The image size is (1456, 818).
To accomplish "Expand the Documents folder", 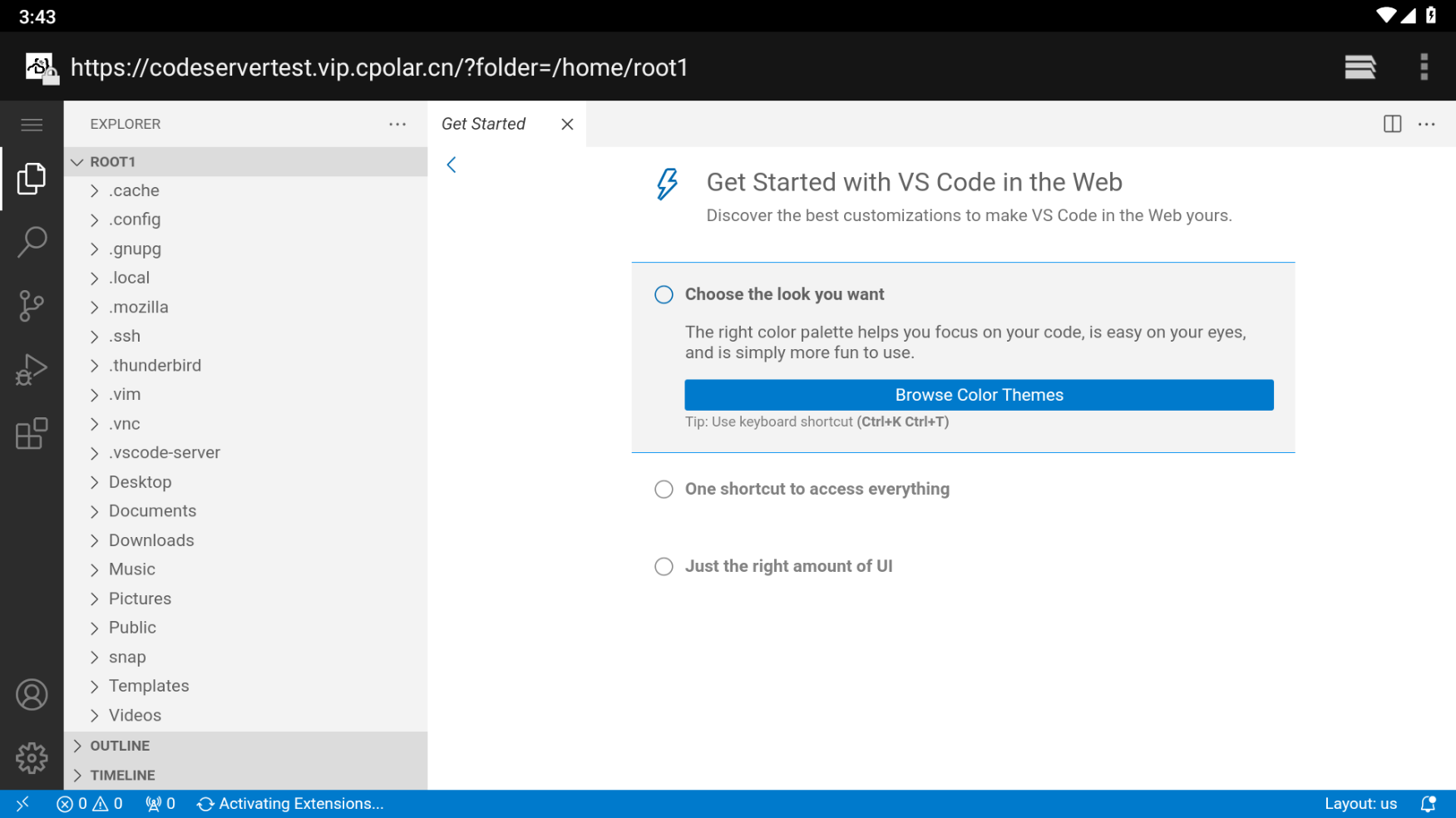I will tap(152, 511).
